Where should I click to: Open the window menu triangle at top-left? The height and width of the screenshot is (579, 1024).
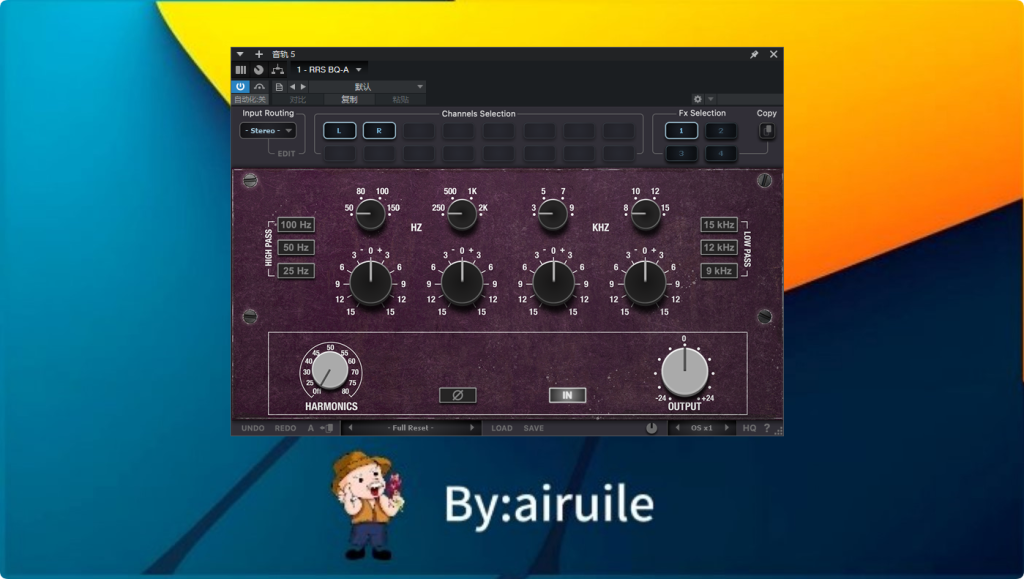[240, 54]
